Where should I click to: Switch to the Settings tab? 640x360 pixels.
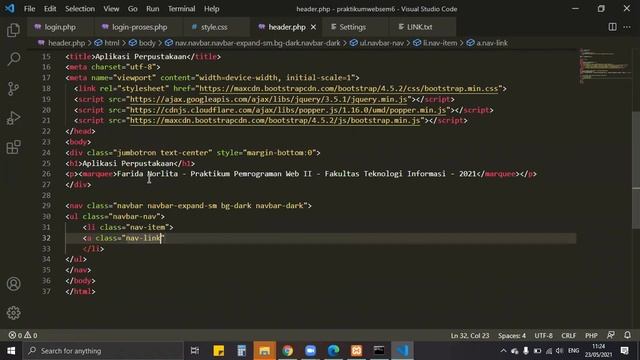coord(352,27)
